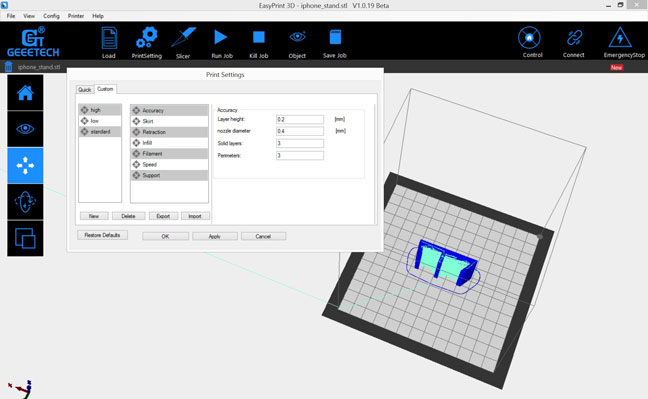Click the Connect printer icon
648x399 pixels.
coord(574,38)
